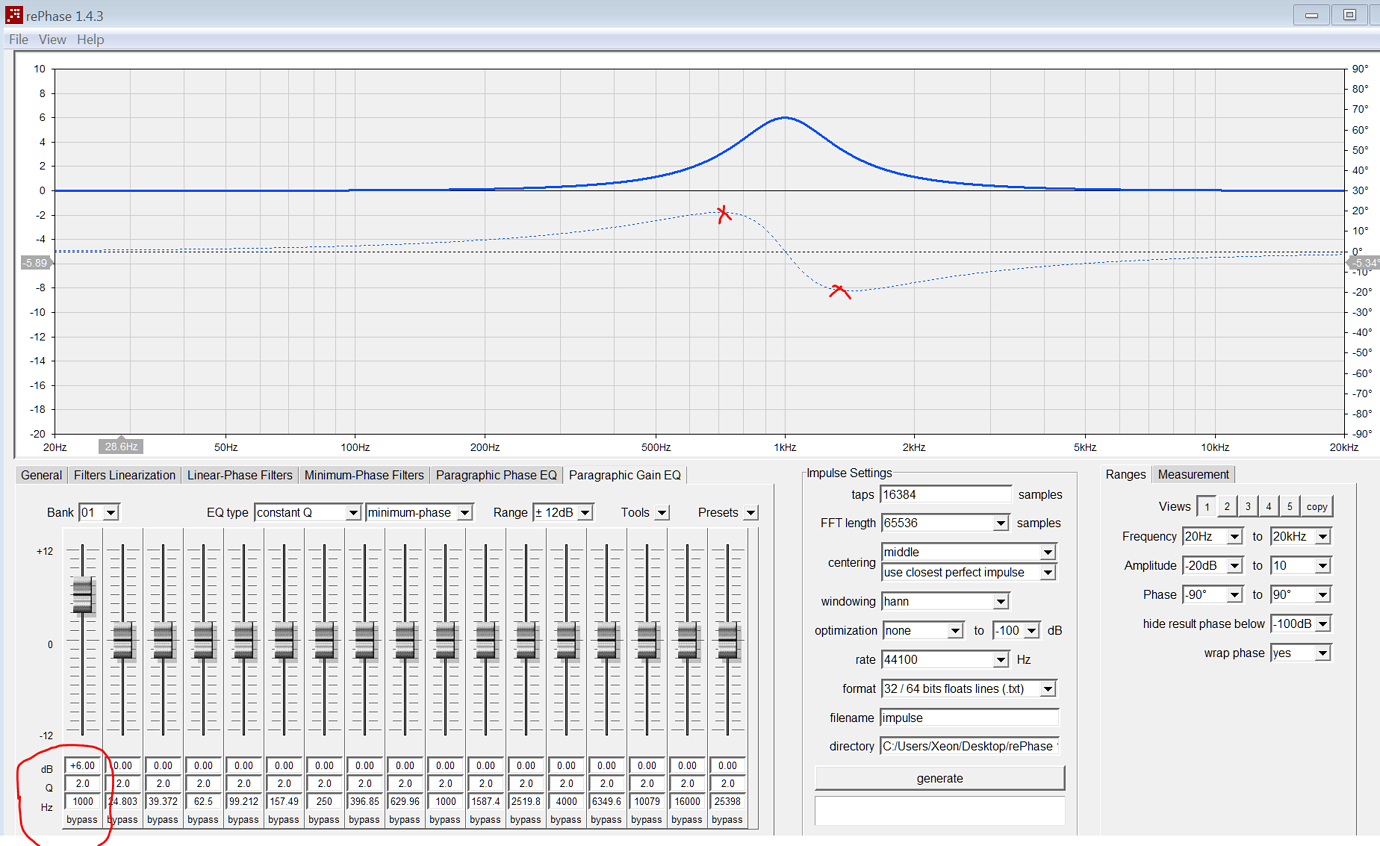Open the EQ type dropdown
The width and height of the screenshot is (1380, 846).
click(x=305, y=512)
